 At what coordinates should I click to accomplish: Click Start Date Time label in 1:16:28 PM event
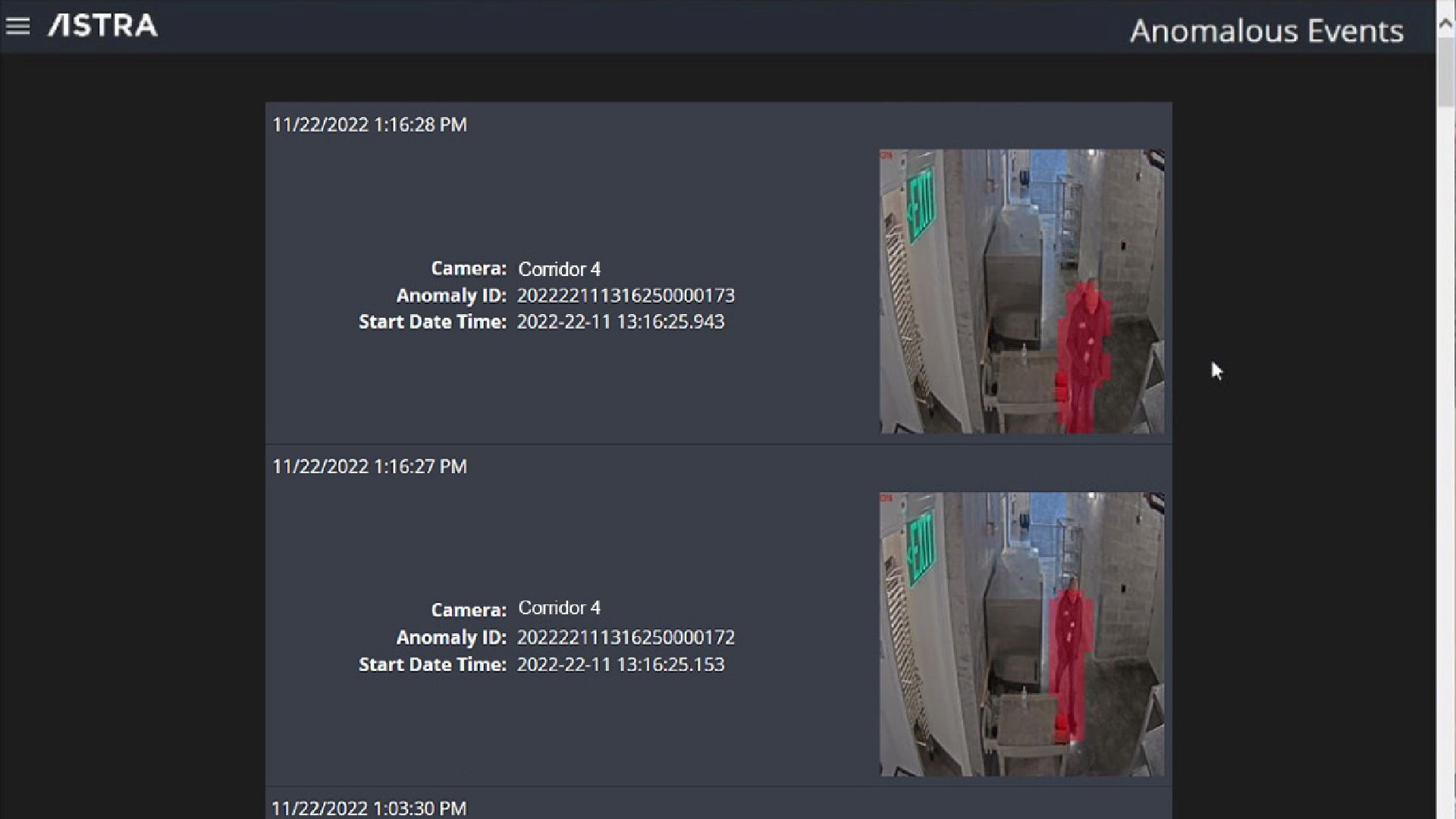point(432,322)
